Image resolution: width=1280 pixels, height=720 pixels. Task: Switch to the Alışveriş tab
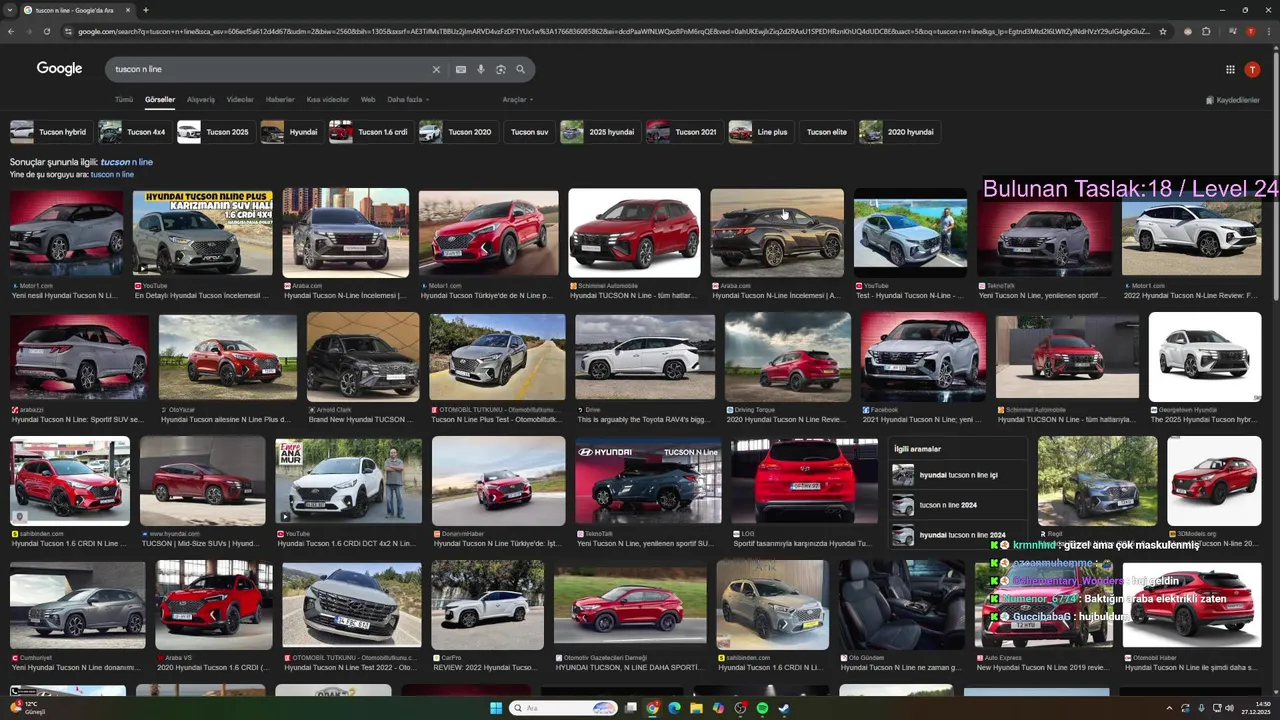coord(201,100)
